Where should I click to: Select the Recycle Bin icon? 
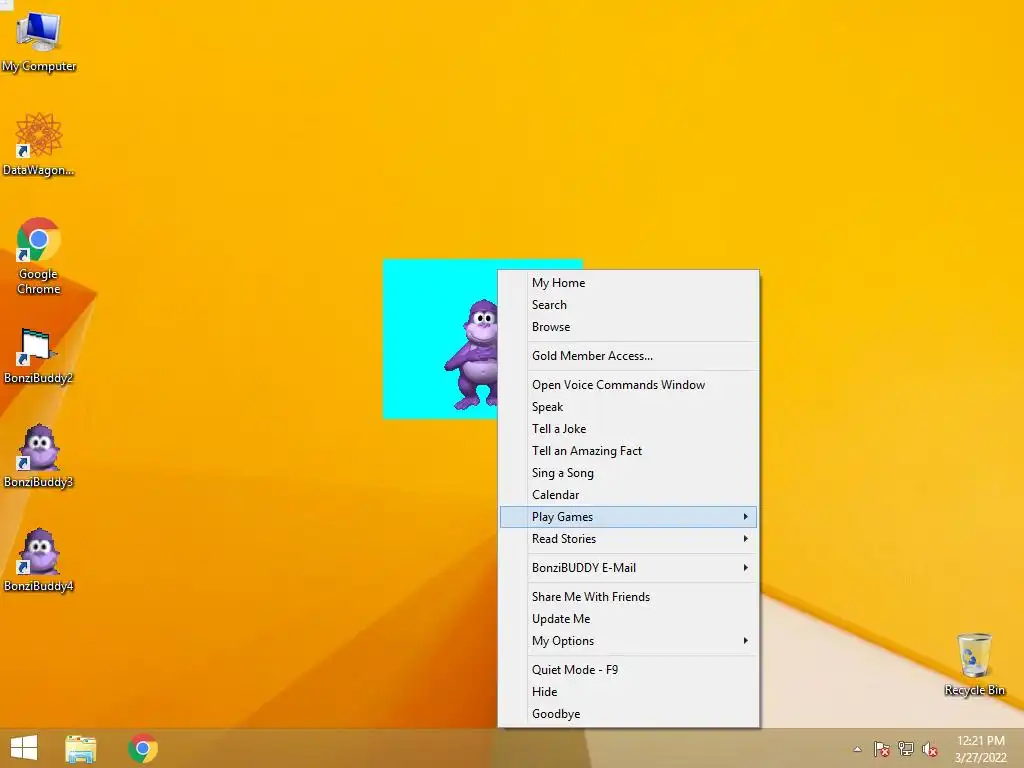tap(974, 664)
